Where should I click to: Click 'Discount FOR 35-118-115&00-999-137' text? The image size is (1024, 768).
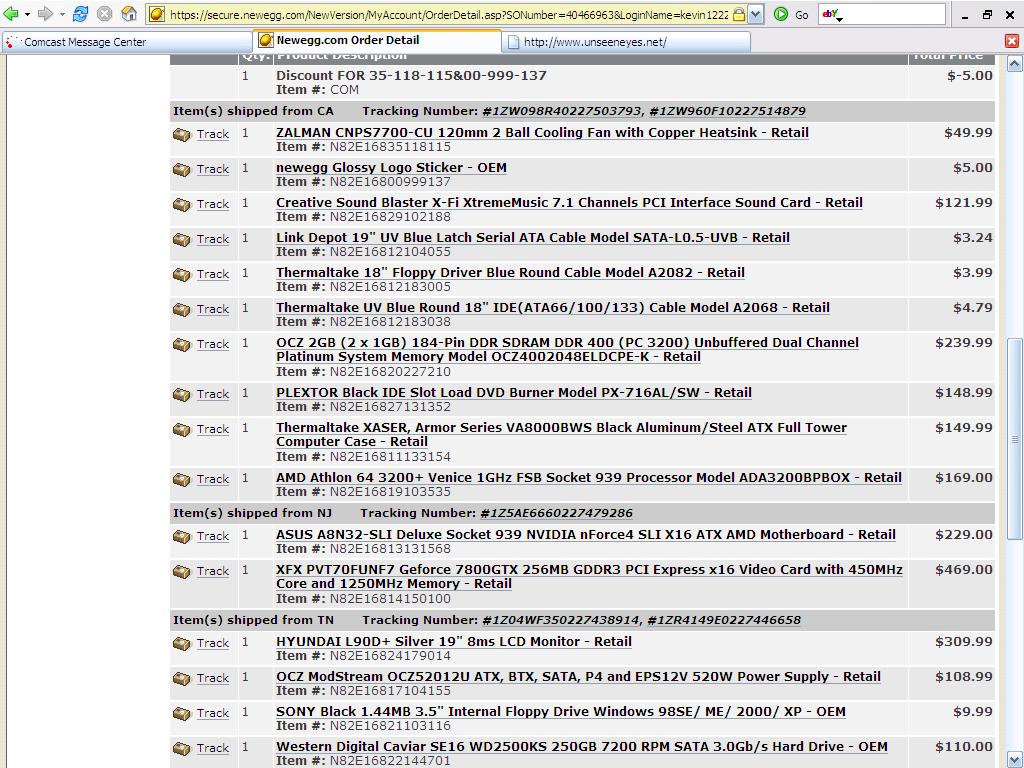click(x=411, y=76)
